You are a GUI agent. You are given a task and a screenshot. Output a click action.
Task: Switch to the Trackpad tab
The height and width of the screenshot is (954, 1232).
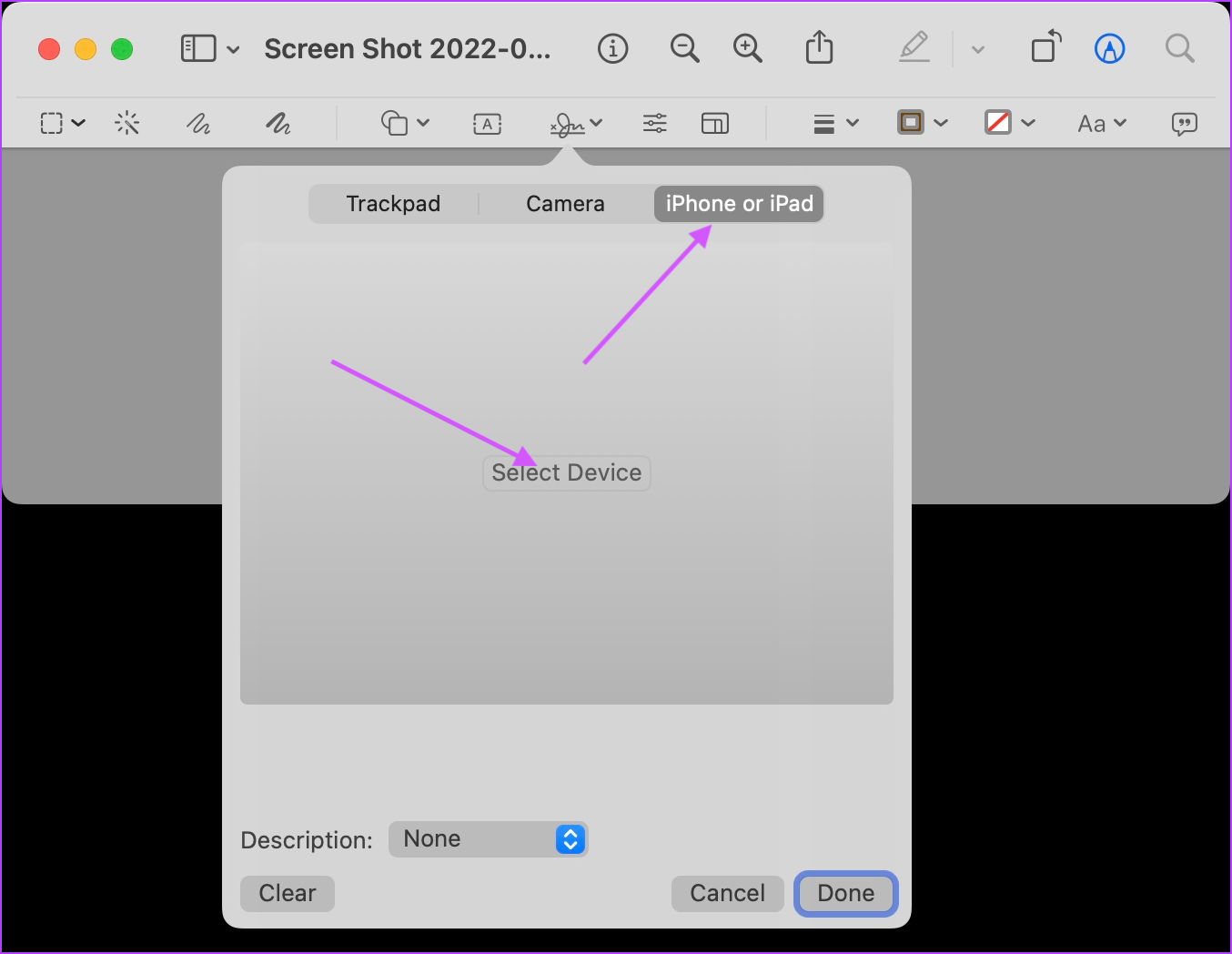[393, 204]
